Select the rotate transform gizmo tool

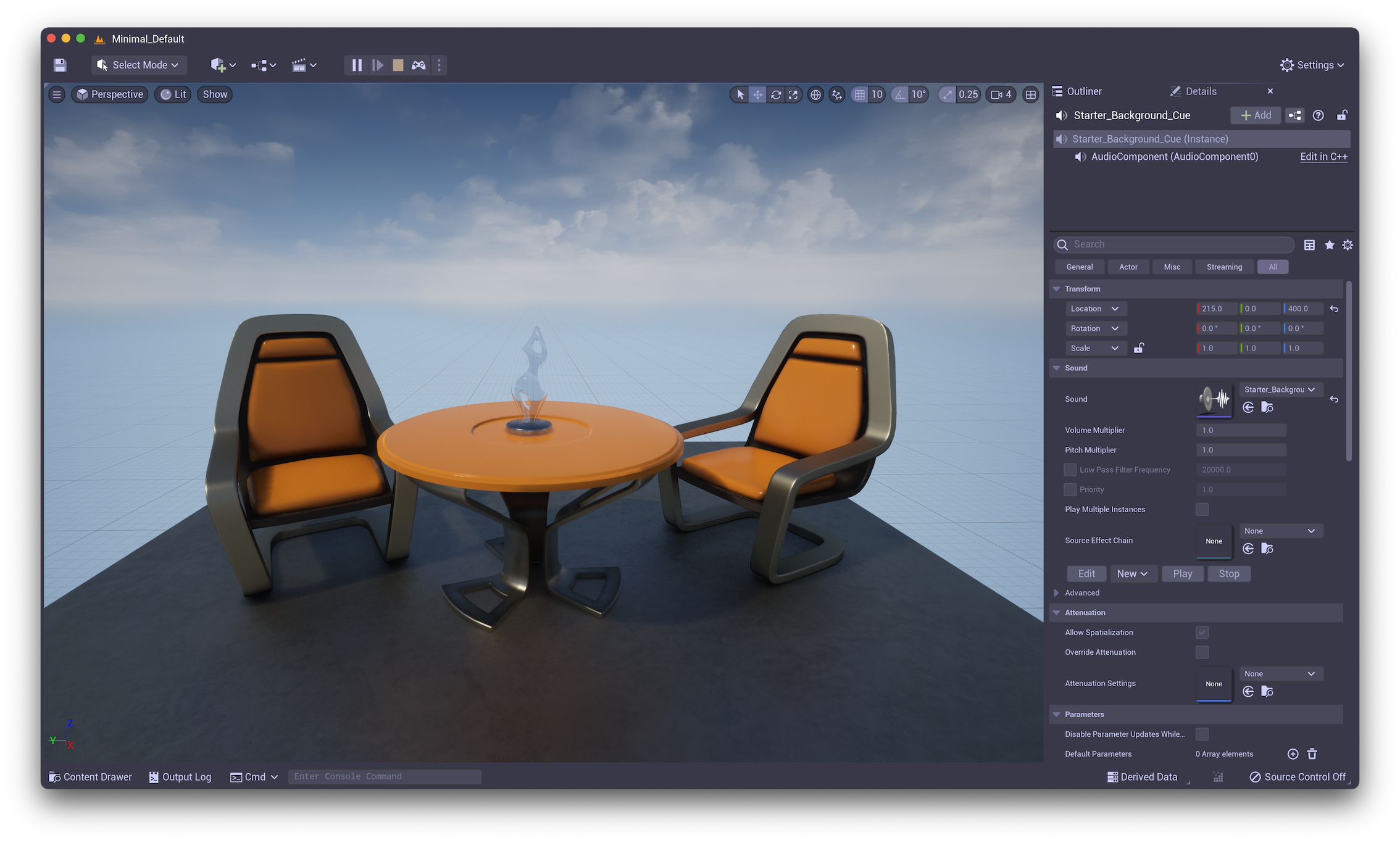pos(776,94)
